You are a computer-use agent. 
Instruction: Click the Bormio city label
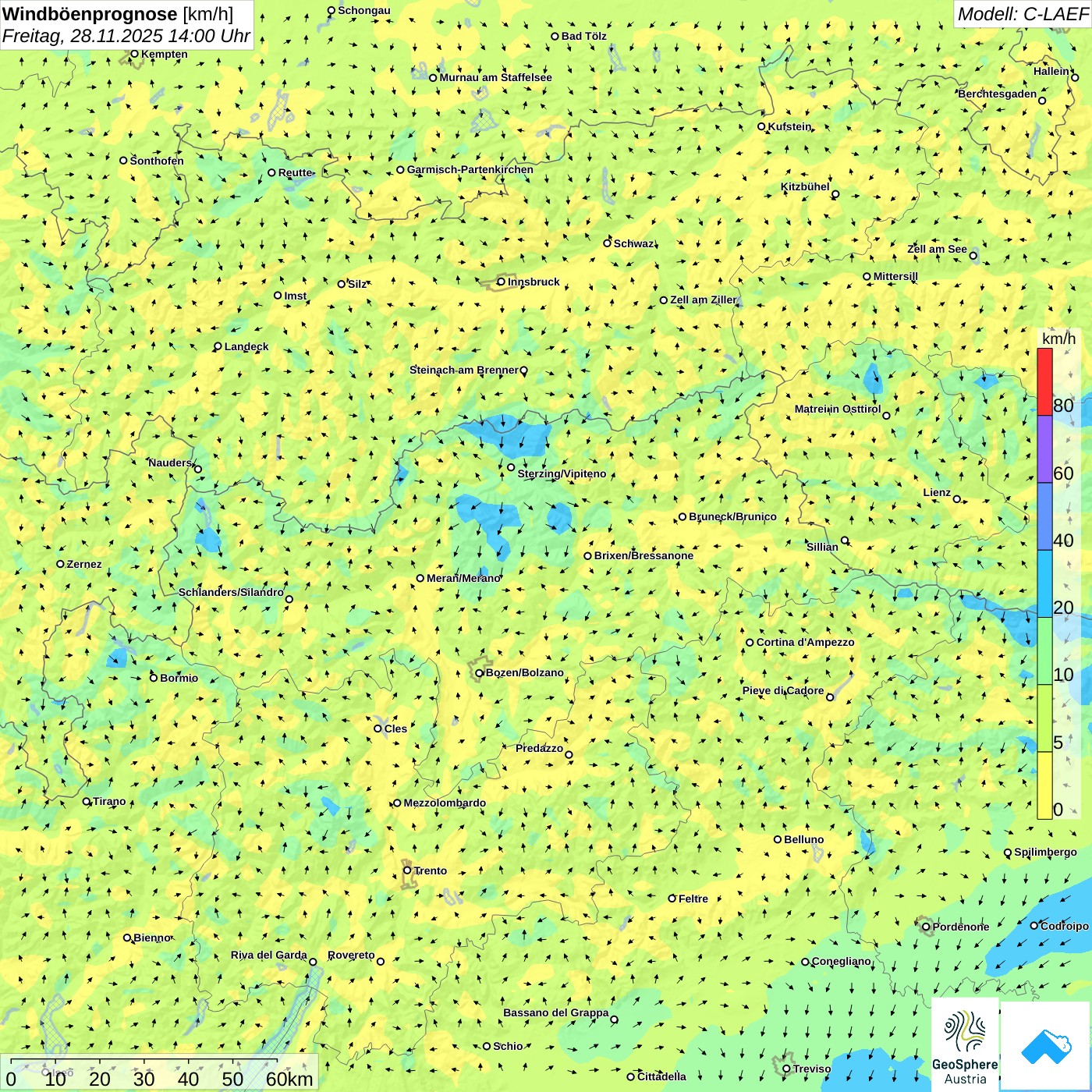click(179, 678)
